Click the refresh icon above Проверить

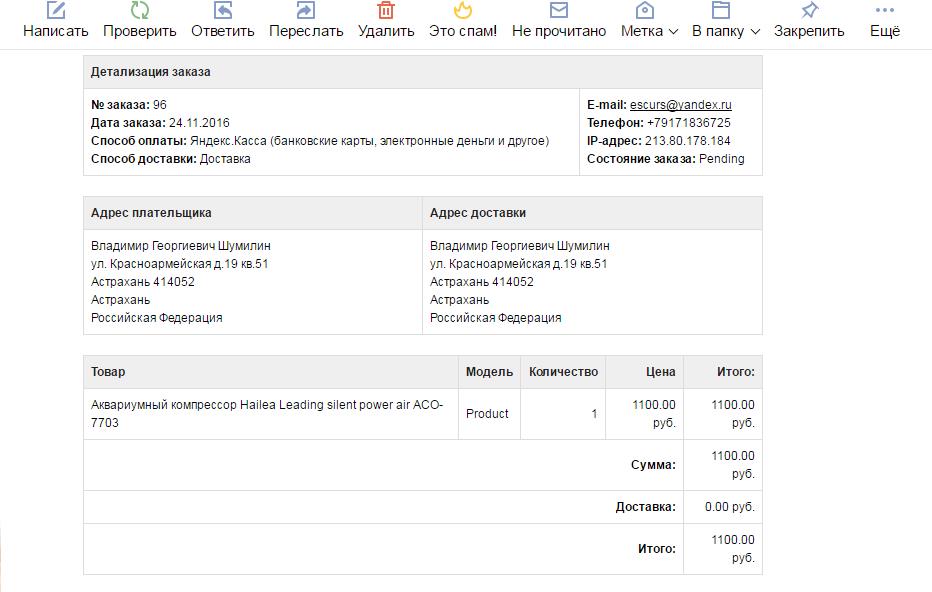(x=140, y=10)
